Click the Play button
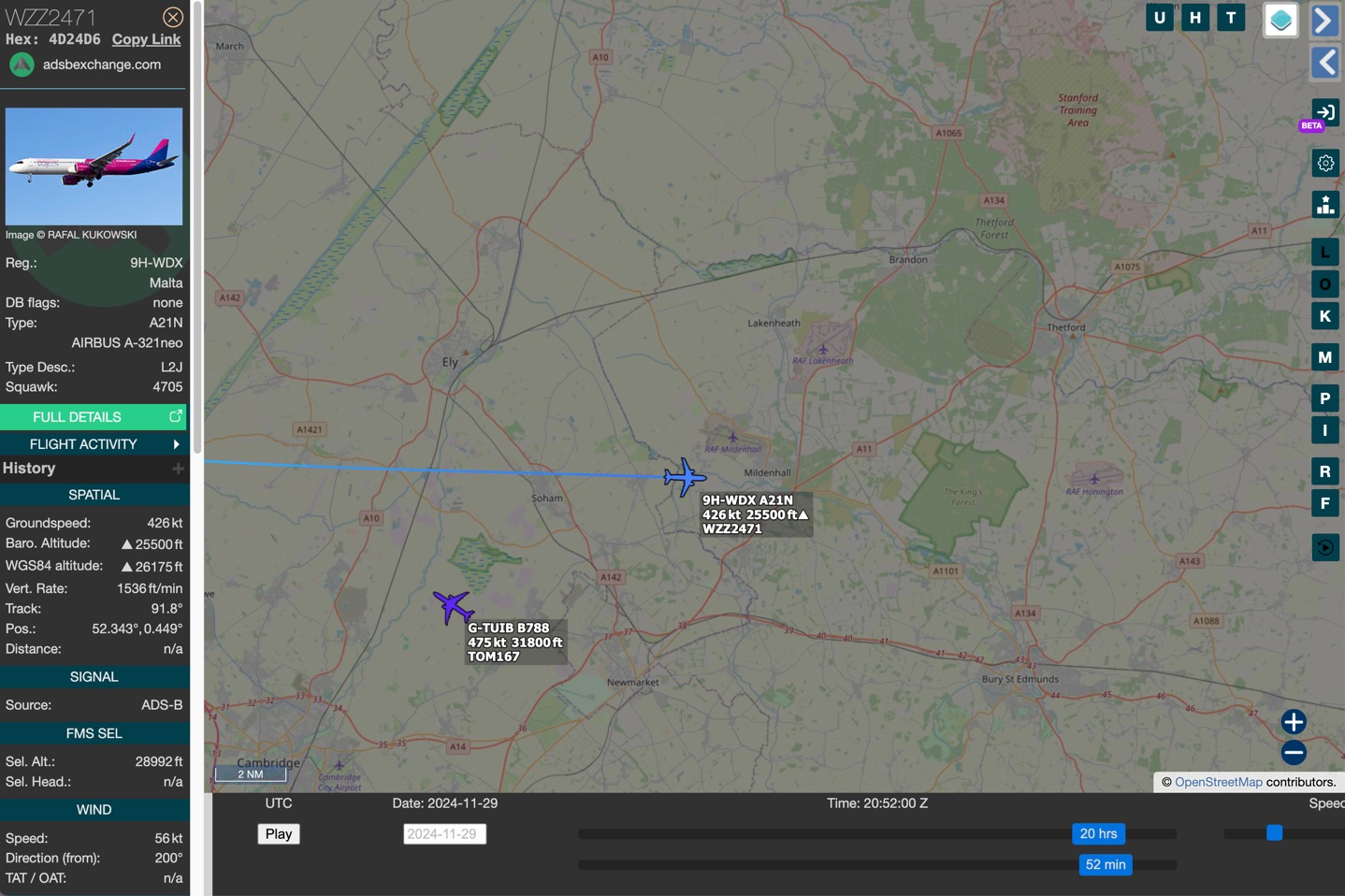Screen dimensions: 1345x896 [x=279, y=834]
